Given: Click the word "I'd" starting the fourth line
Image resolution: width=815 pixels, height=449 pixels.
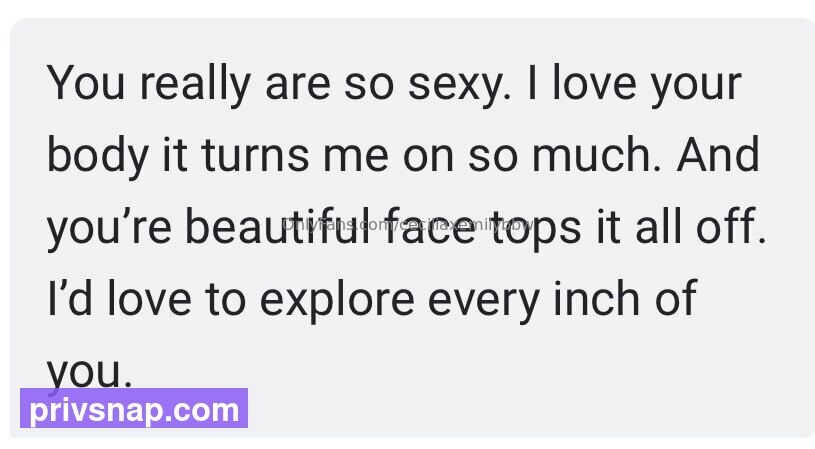Looking at the screenshot, I should (68, 301).
